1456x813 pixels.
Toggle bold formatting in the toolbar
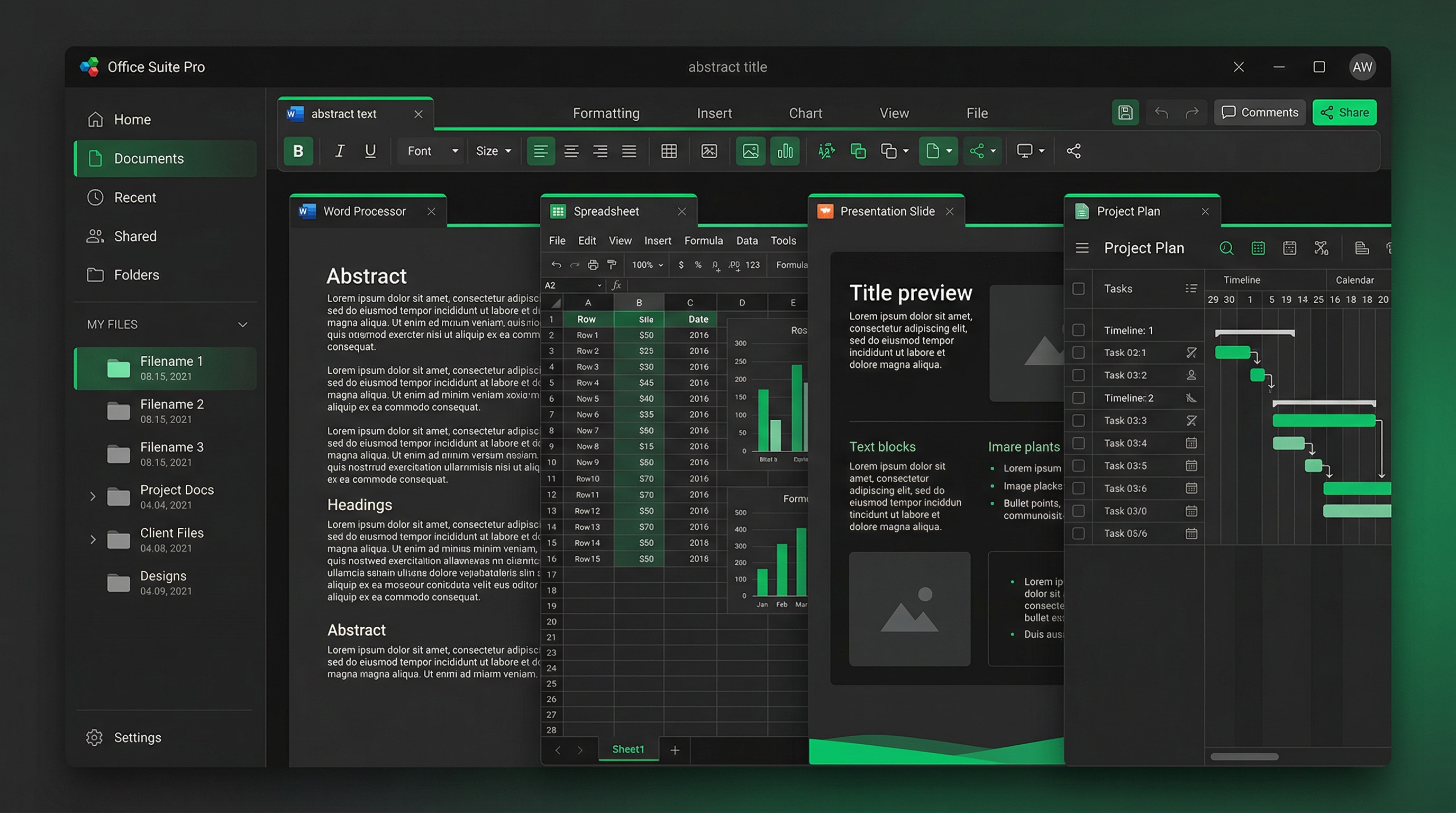point(298,151)
